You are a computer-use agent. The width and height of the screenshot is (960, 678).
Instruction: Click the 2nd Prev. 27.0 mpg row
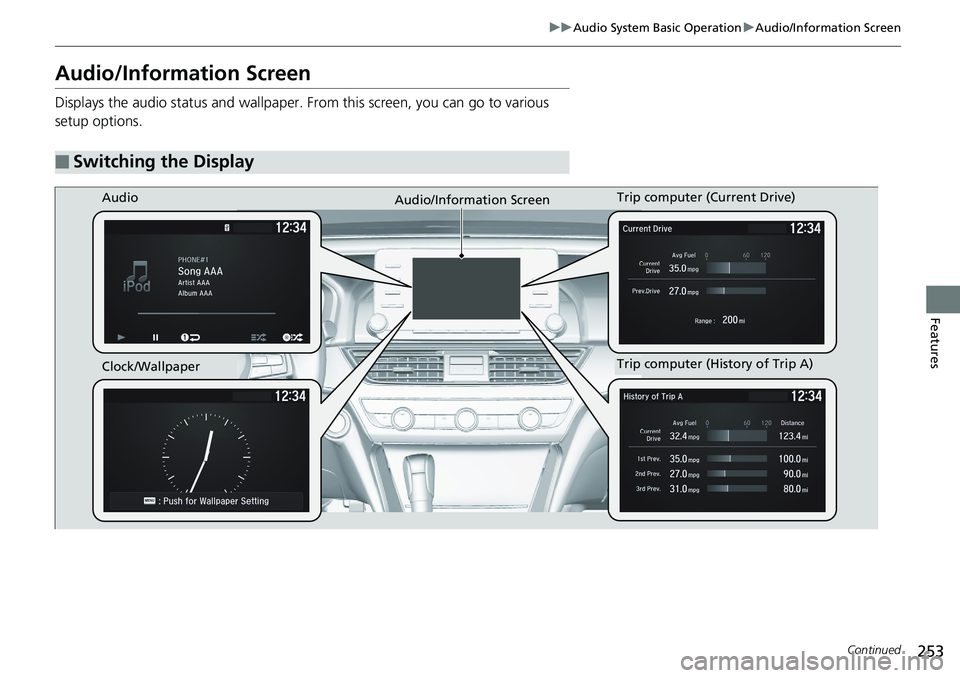tap(722, 474)
